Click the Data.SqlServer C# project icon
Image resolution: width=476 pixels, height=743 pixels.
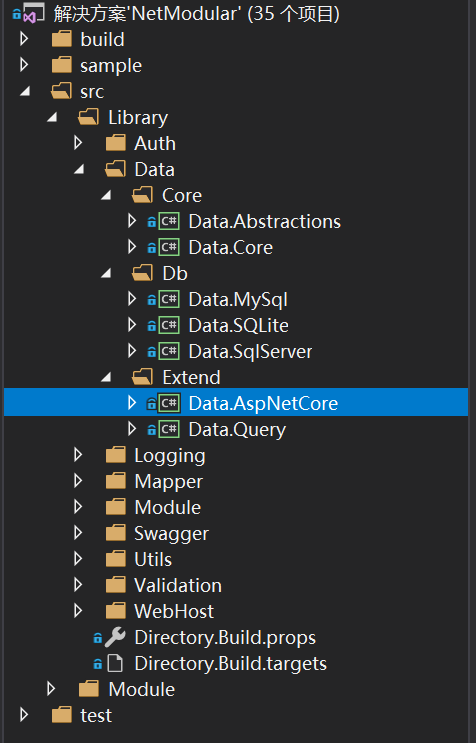(x=169, y=351)
